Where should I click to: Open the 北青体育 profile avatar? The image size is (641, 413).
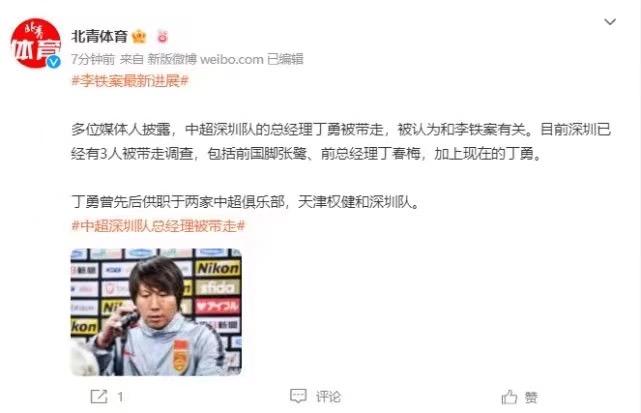coord(36,43)
